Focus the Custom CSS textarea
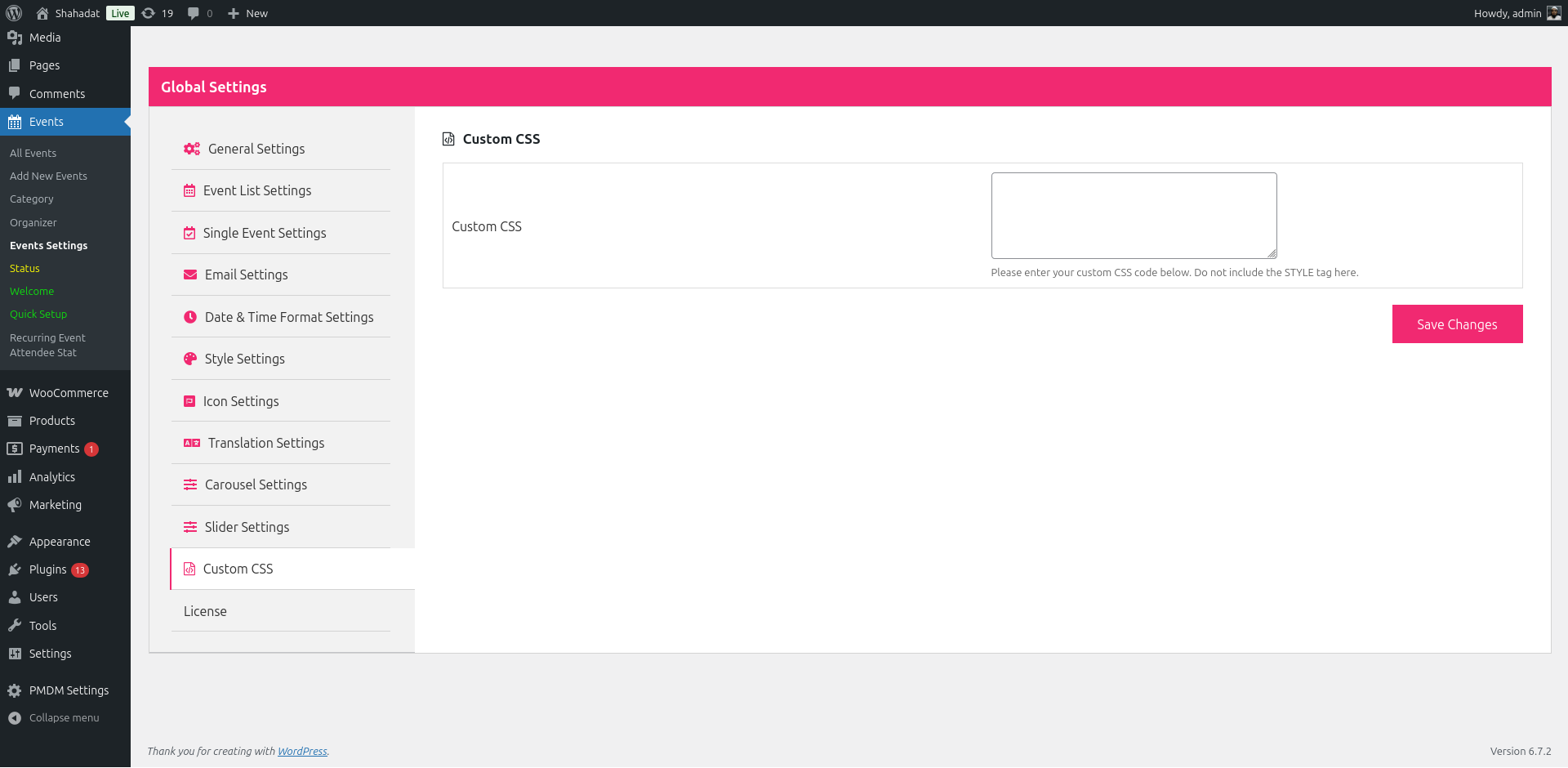 [1134, 216]
